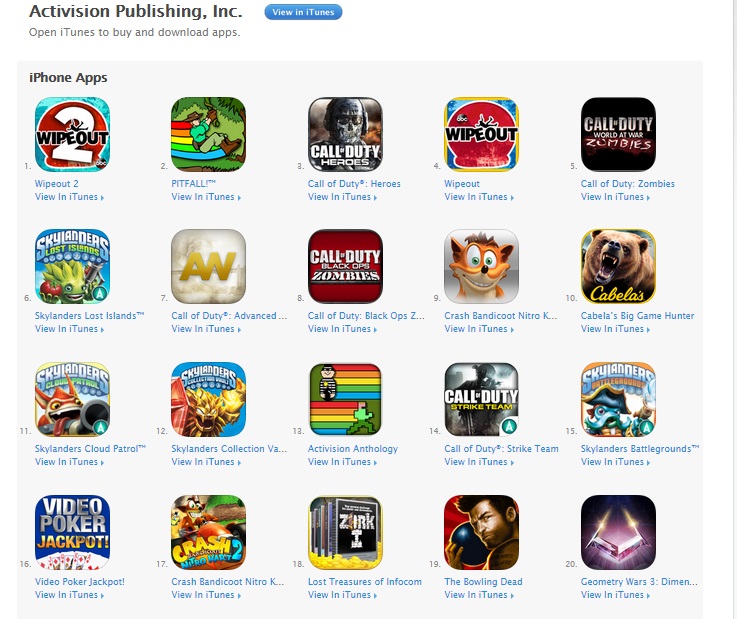Click View In iTunes under Skylanders Battlegrounds

pyautogui.click(x=615, y=462)
